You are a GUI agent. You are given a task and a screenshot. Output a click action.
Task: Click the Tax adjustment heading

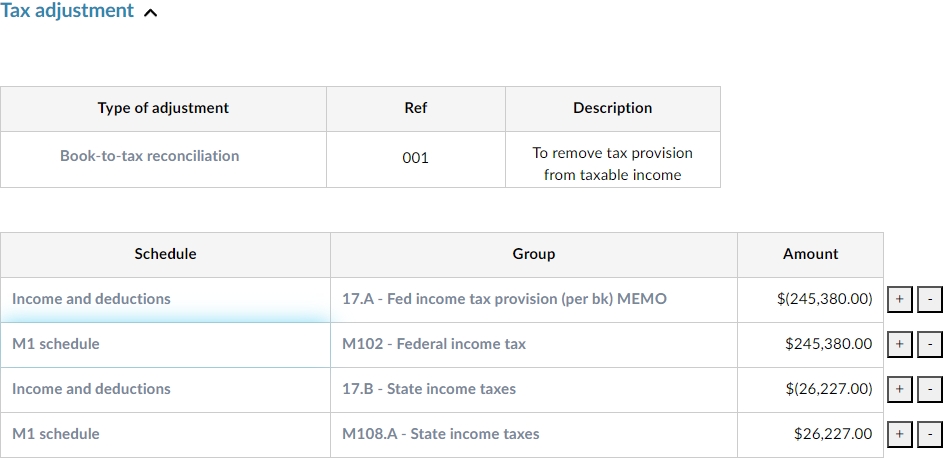click(67, 11)
